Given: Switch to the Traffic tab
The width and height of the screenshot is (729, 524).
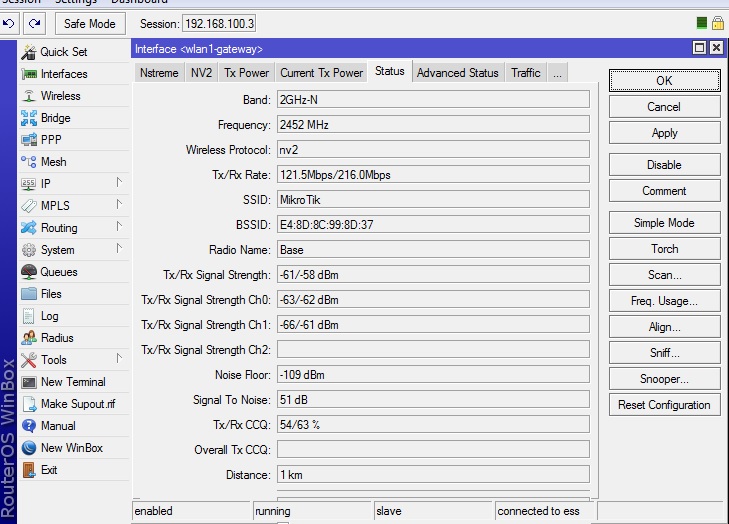Looking at the screenshot, I should 526,73.
